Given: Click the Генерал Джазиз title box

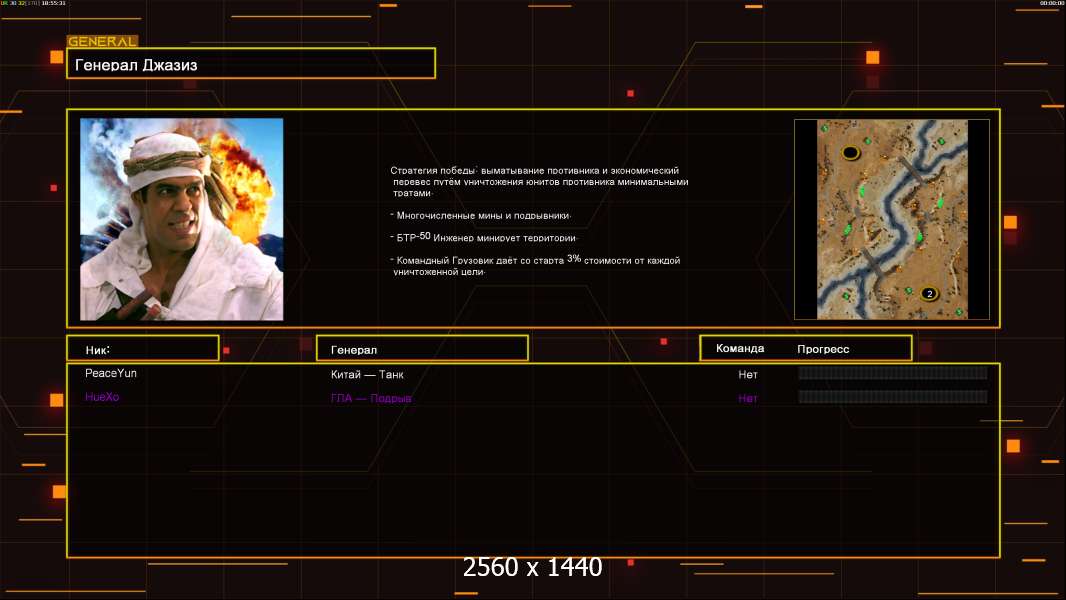Looking at the screenshot, I should coord(251,64).
